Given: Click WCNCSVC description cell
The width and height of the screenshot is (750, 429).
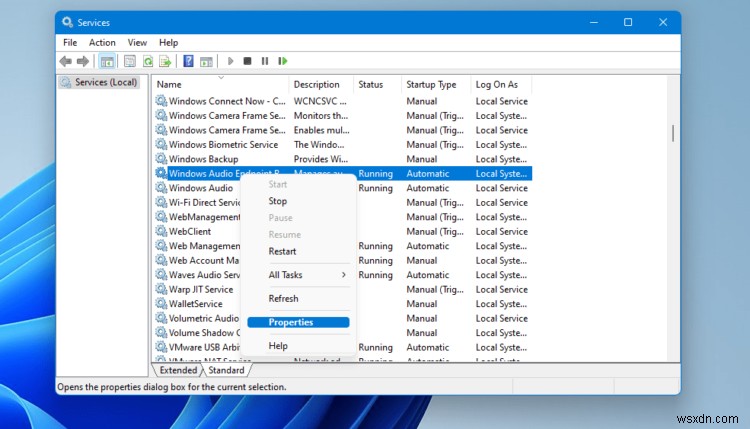Looking at the screenshot, I should point(320,101).
